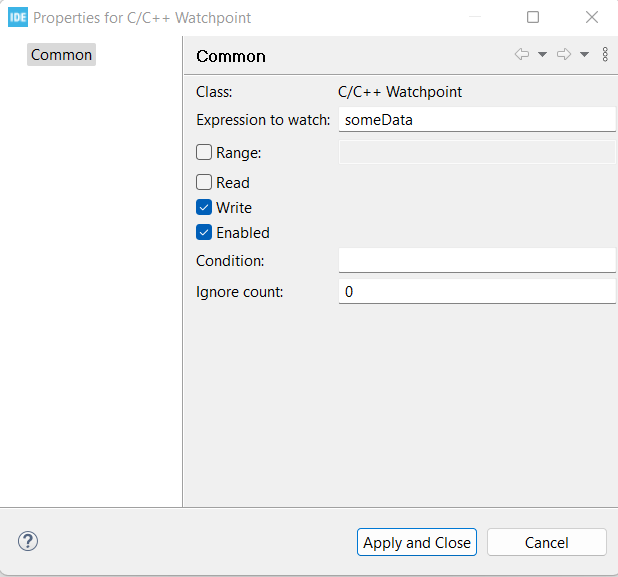Click the disabled Range value field
The width and height of the screenshot is (618, 577).
(x=476, y=153)
